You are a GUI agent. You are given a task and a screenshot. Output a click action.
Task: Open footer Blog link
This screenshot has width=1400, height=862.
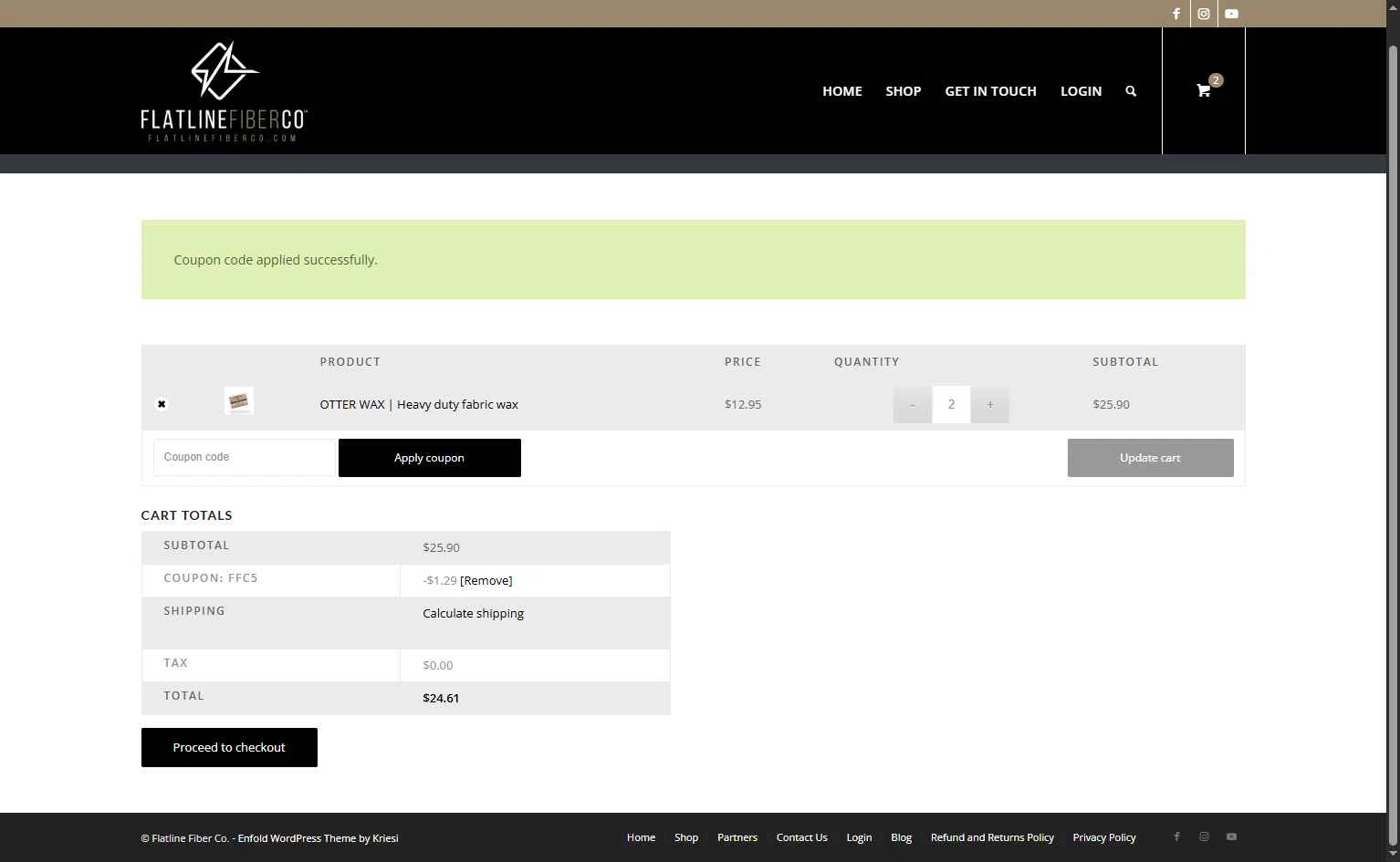[901, 837]
